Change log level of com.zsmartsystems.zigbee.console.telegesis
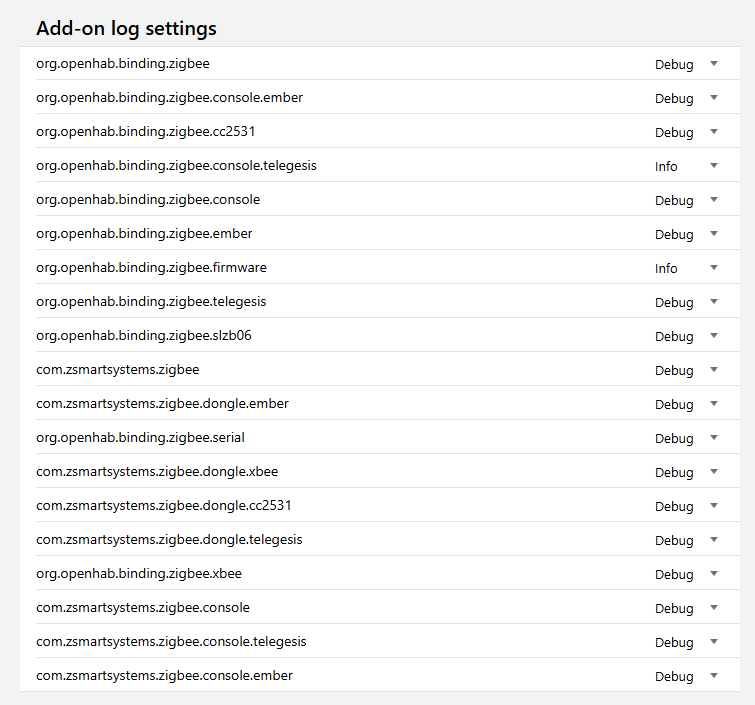This screenshot has width=755, height=705. (x=687, y=642)
